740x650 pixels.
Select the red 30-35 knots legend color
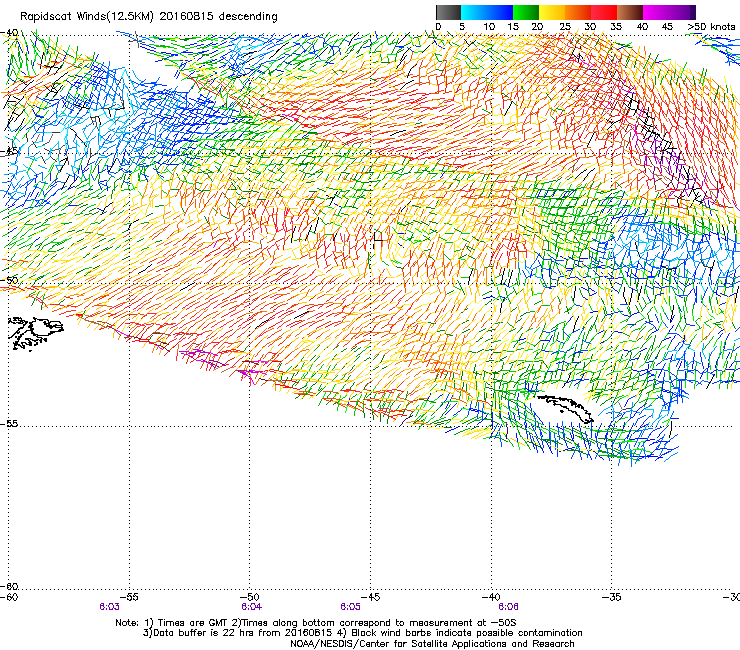point(604,12)
